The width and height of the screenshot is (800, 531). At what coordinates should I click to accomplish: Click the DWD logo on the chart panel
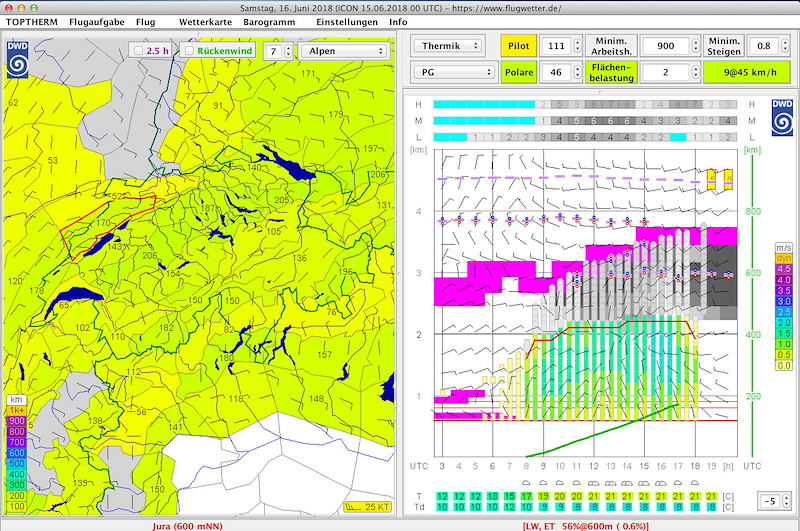(782, 117)
